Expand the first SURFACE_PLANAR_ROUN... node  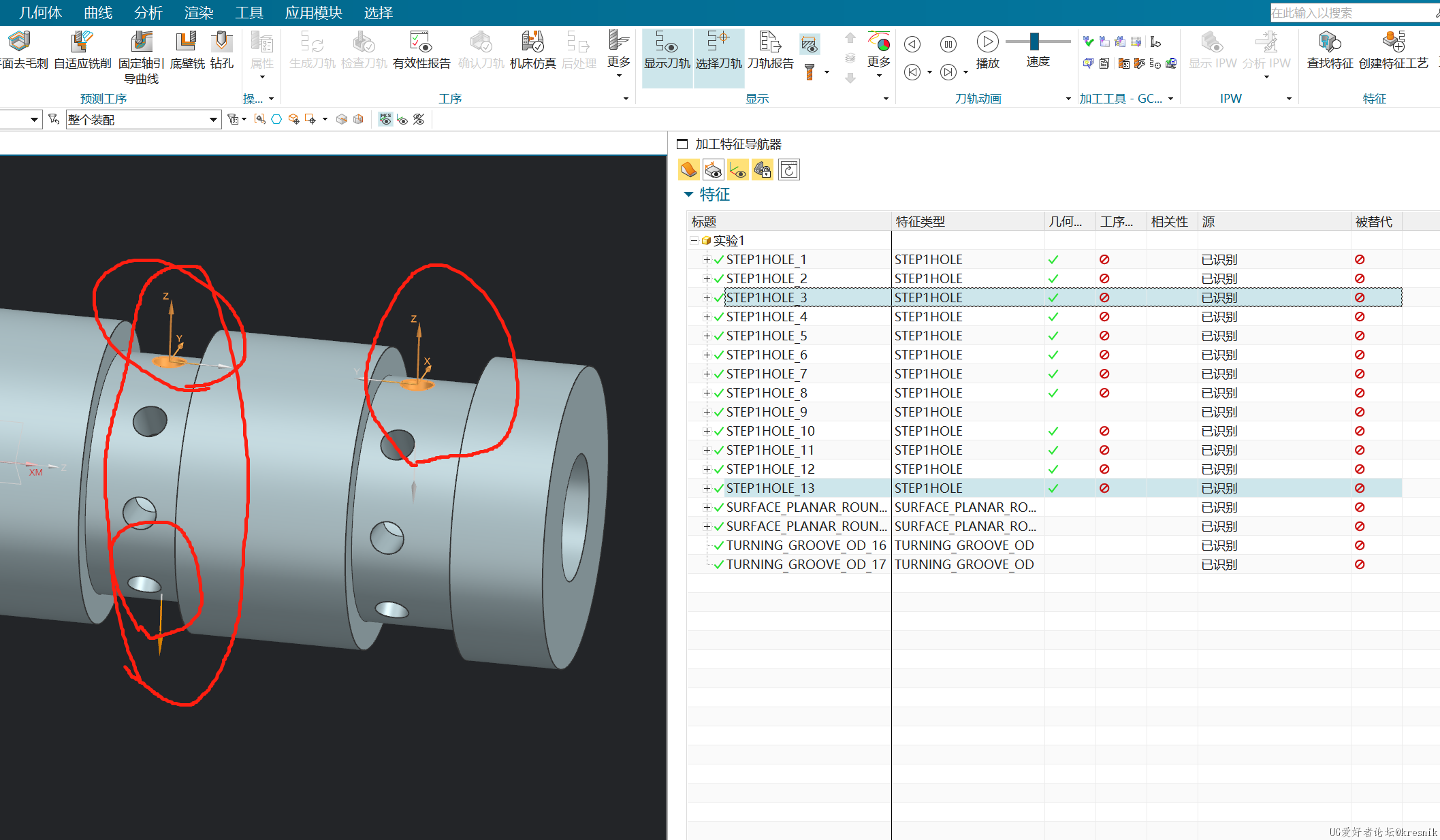tap(707, 507)
